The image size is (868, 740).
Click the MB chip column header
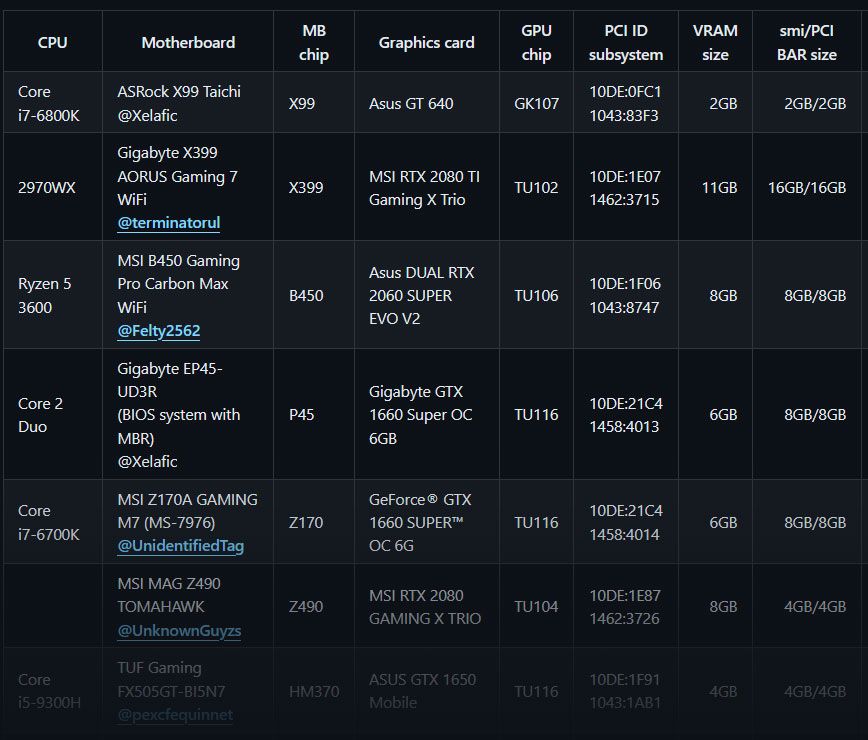[313, 41]
